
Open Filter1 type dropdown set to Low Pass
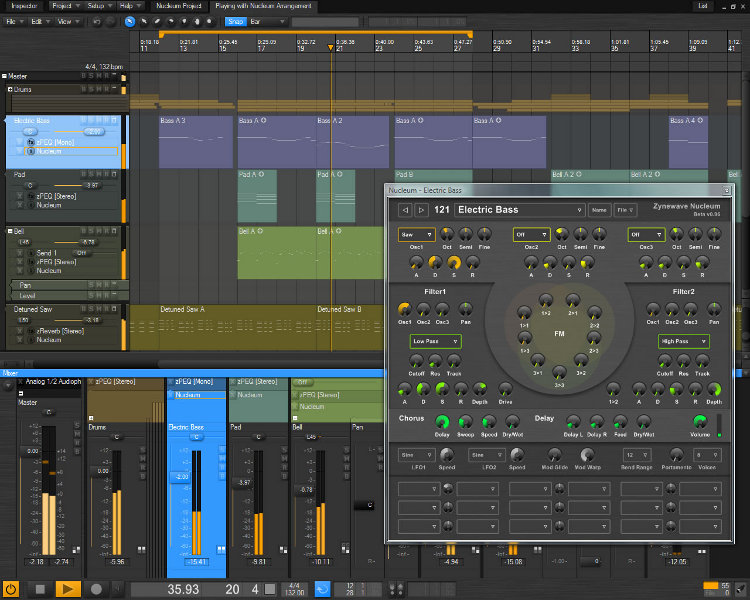[435, 341]
